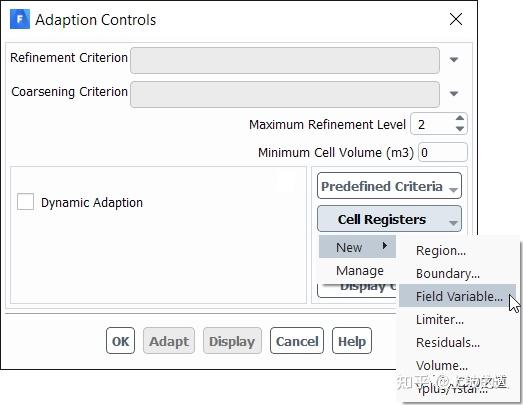Select the New submenu entry
The height and width of the screenshot is (405, 523).
357,247
